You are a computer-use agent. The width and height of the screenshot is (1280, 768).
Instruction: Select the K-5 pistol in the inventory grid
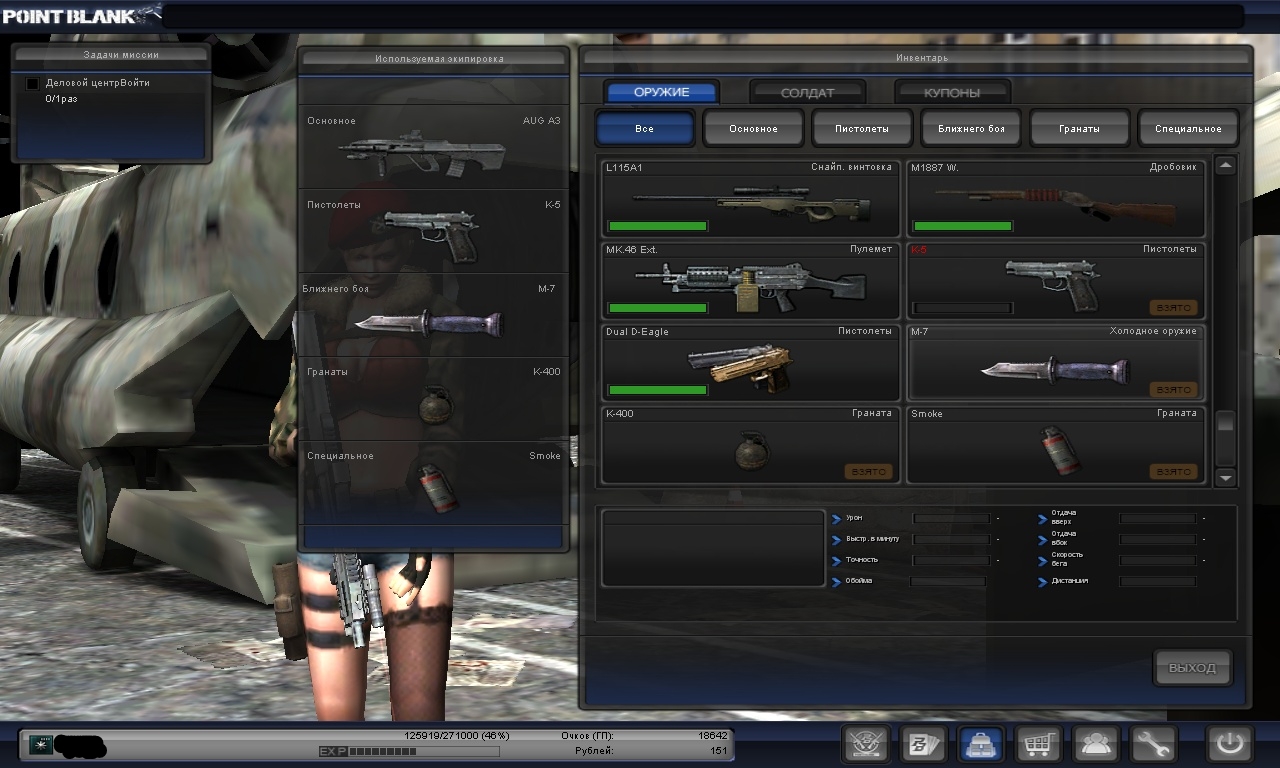tap(1056, 279)
